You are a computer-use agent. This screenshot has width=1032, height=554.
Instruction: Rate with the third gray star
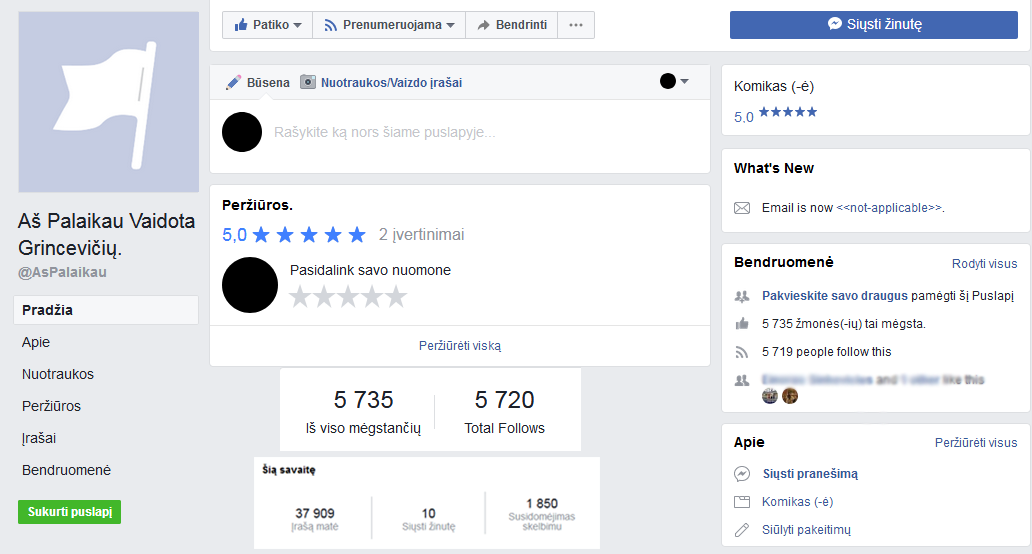[348, 297]
